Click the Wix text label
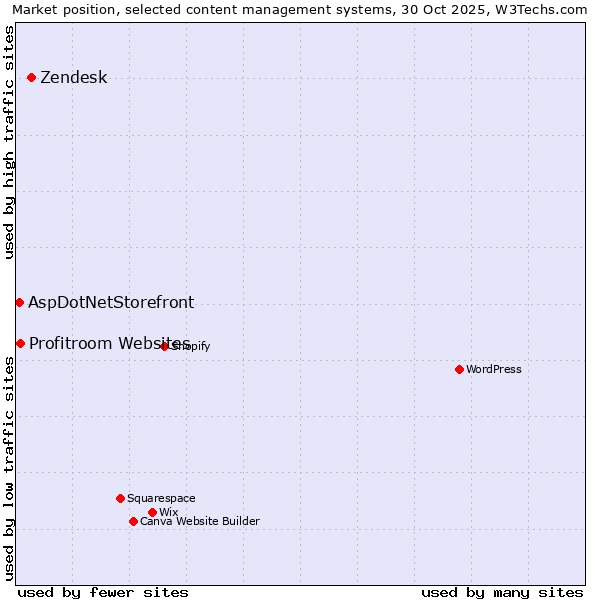Image resolution: width=600 pixels, height=600 pixels. coord(168,512)
